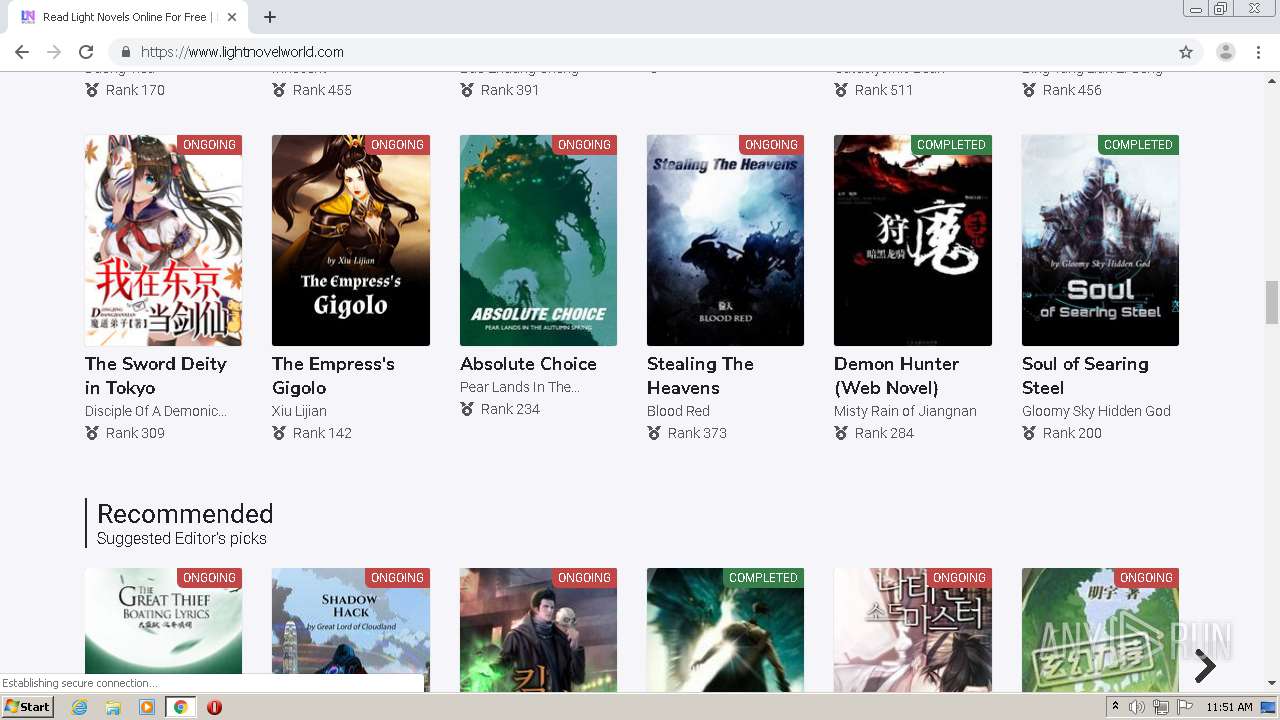Image resolution: width=1280 pixels, height=720 pixels.
Task: Open the Soul of Searing Steel cover
Action: pos(1100,241)
